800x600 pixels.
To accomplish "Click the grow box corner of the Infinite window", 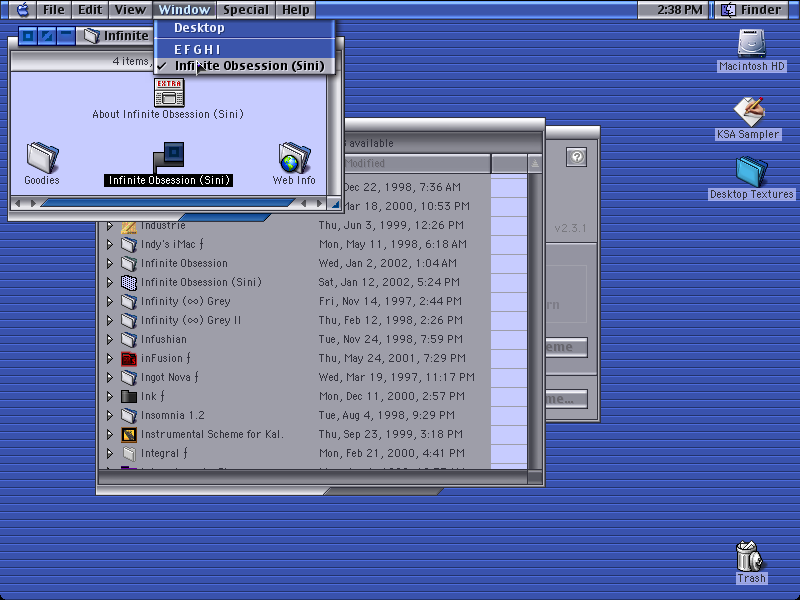I will pyautogui.click(x=335, y=204).
